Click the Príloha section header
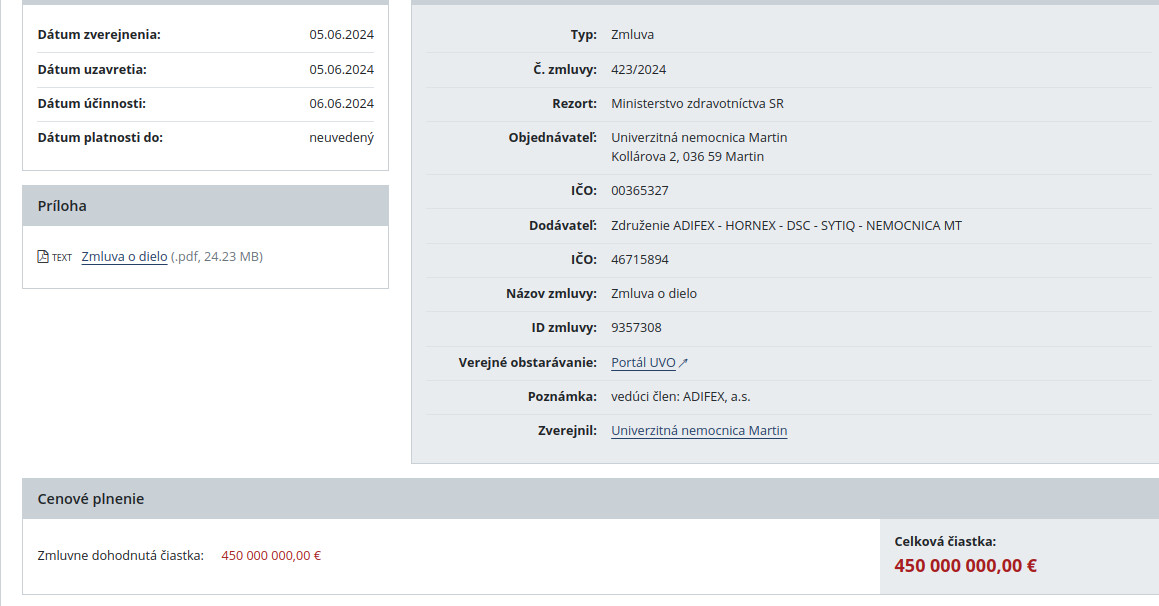Screen dimensions: 1159x606 (205, 206)
